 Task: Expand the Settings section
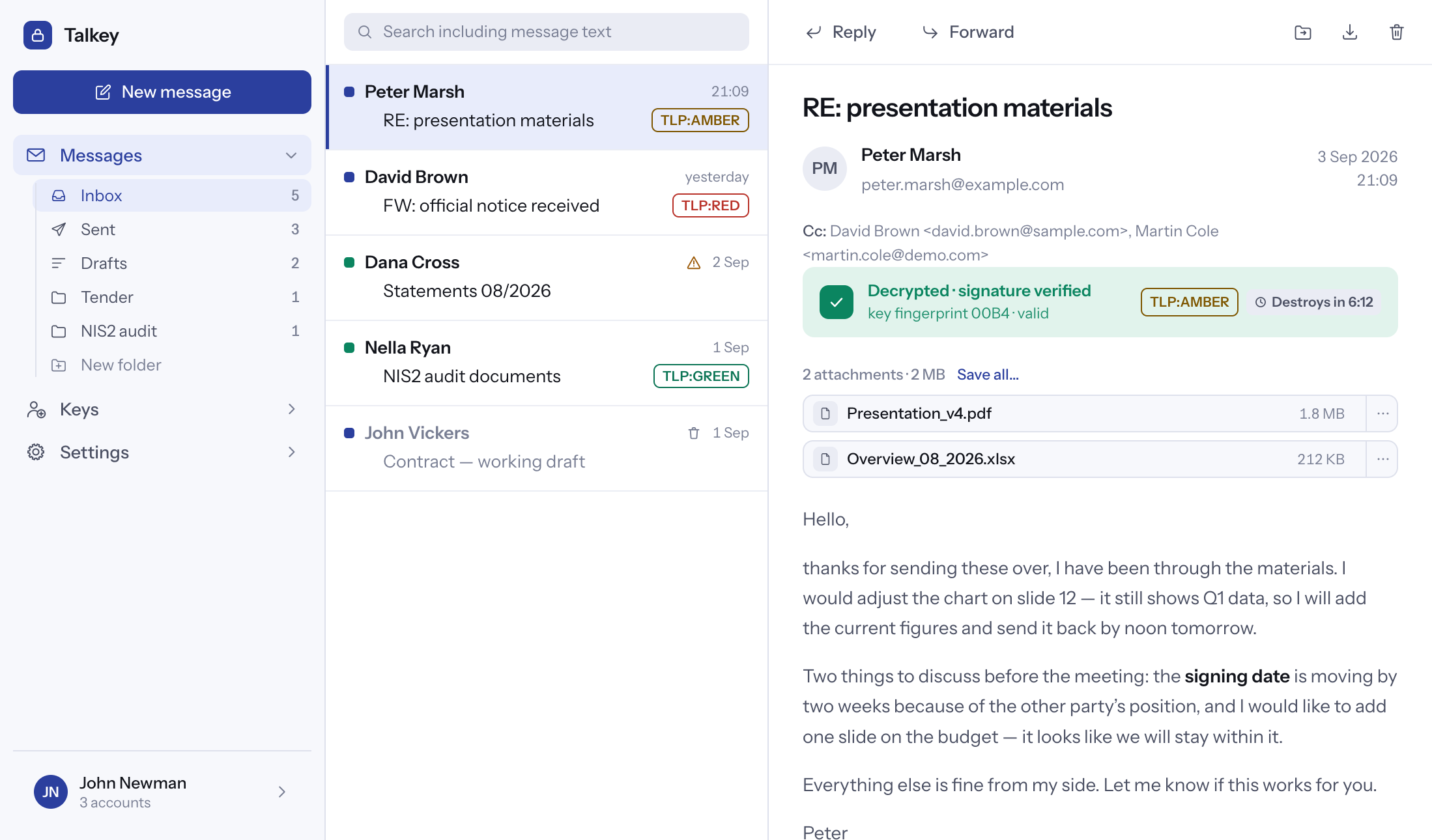pyautogui.click(x=162, y=453)
